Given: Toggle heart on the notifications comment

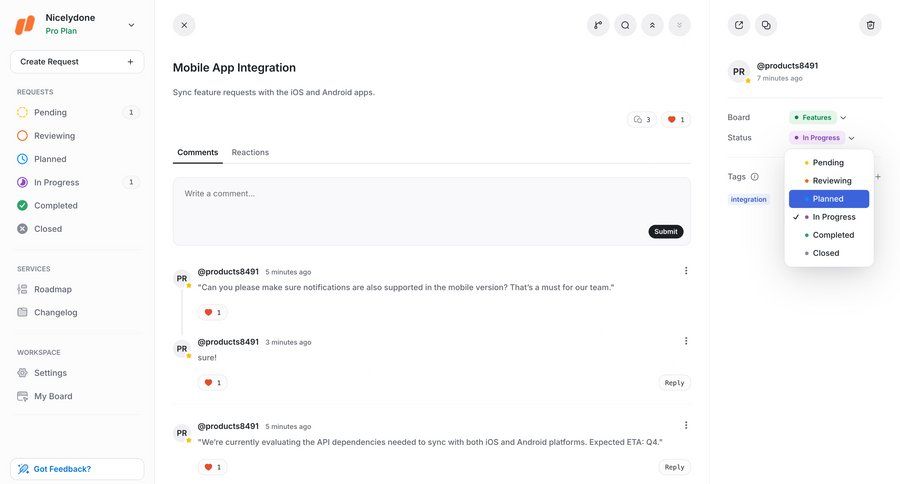Looking at the screenshot, I should pos(212,312).
